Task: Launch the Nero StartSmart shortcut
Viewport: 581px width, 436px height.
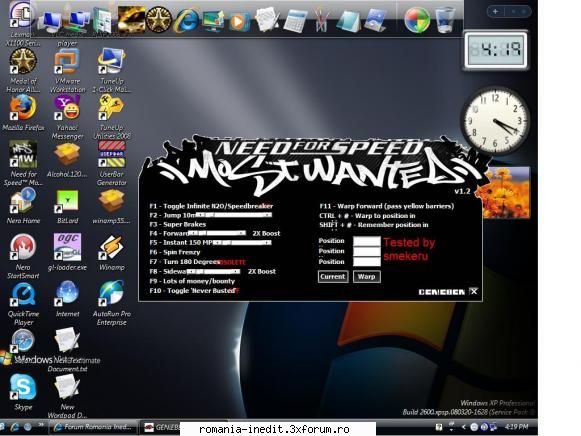Action: 23,256
